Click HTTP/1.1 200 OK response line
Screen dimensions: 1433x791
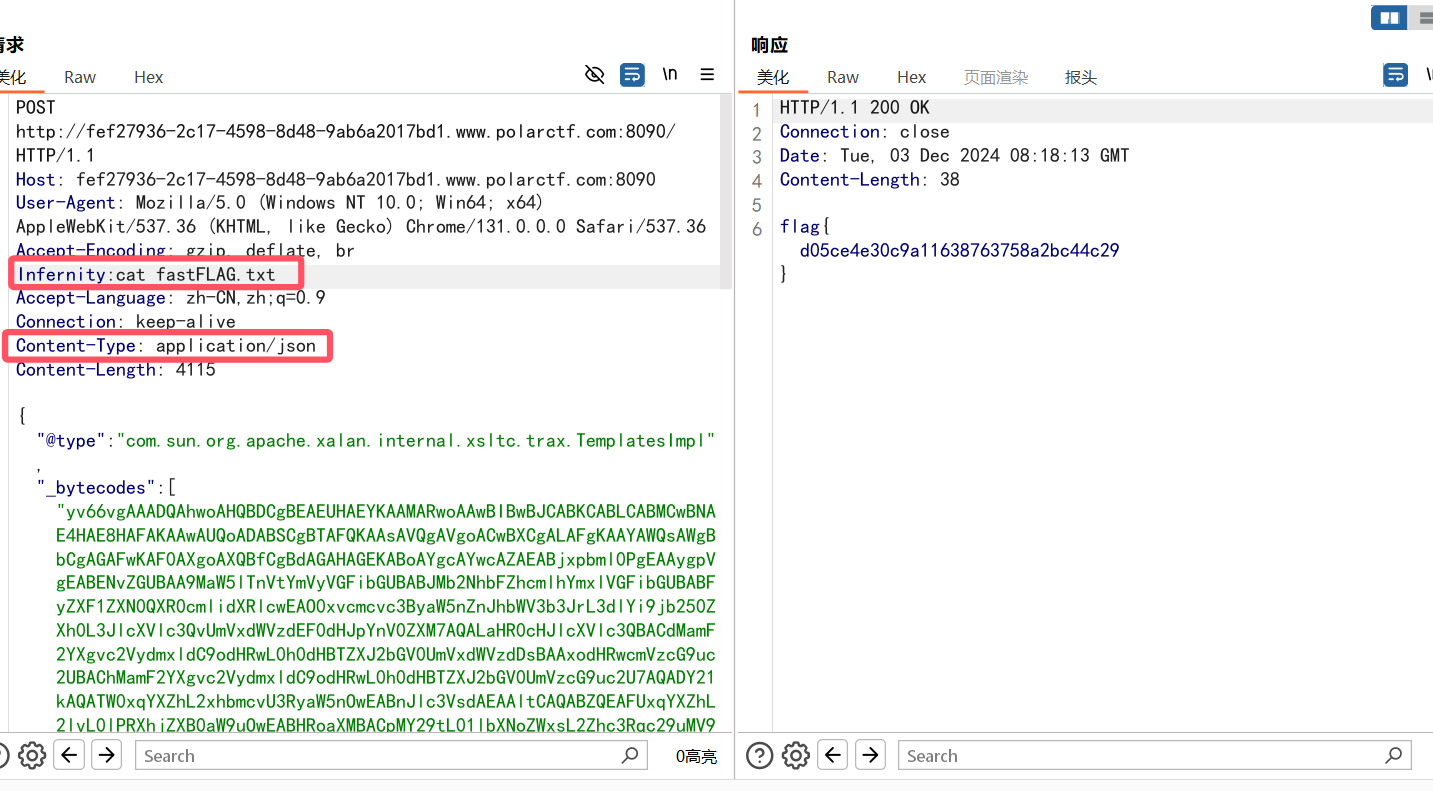click(855, 108)
